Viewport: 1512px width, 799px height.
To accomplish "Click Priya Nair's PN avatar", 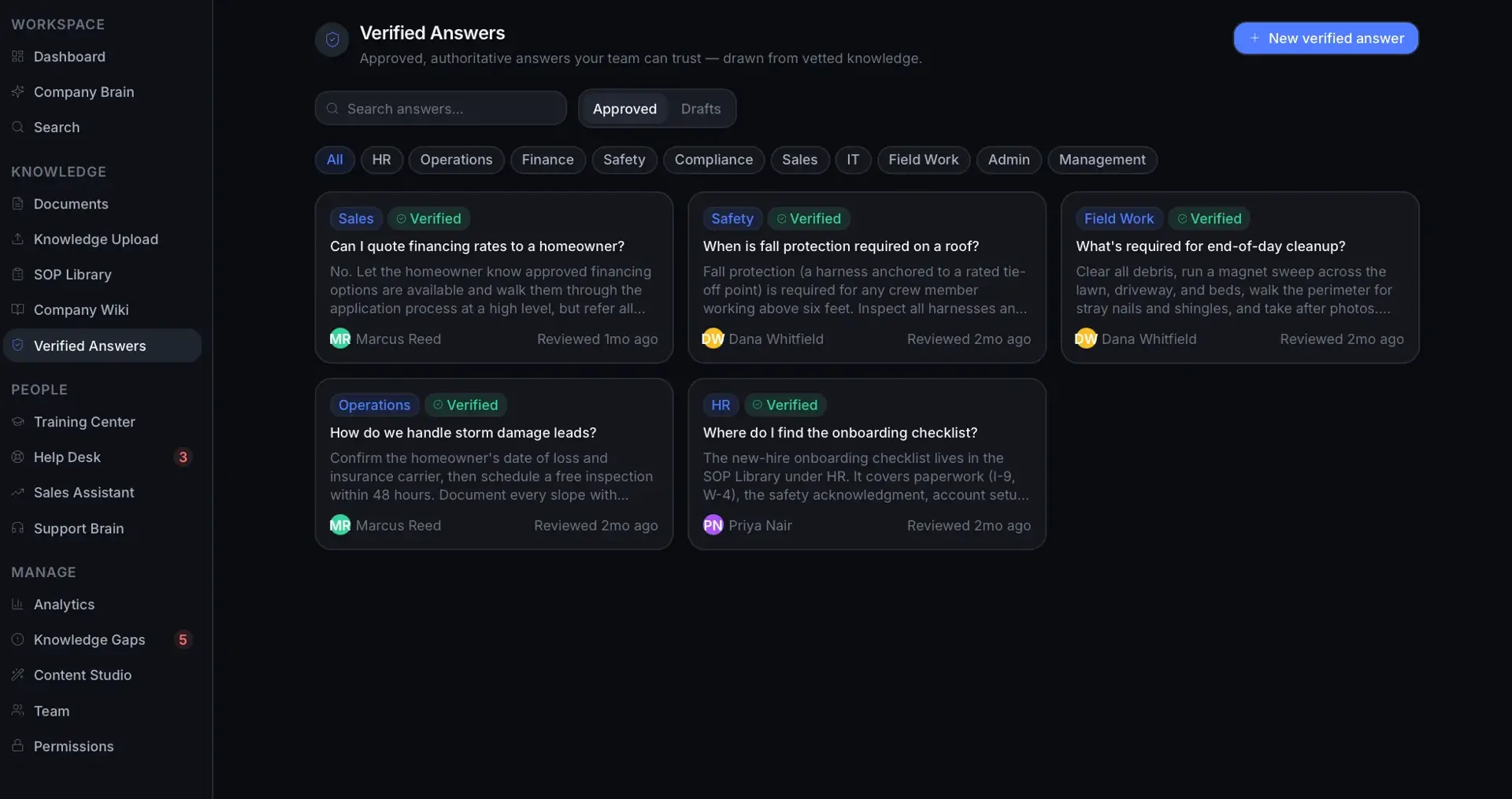I will [x=713, y=526].
